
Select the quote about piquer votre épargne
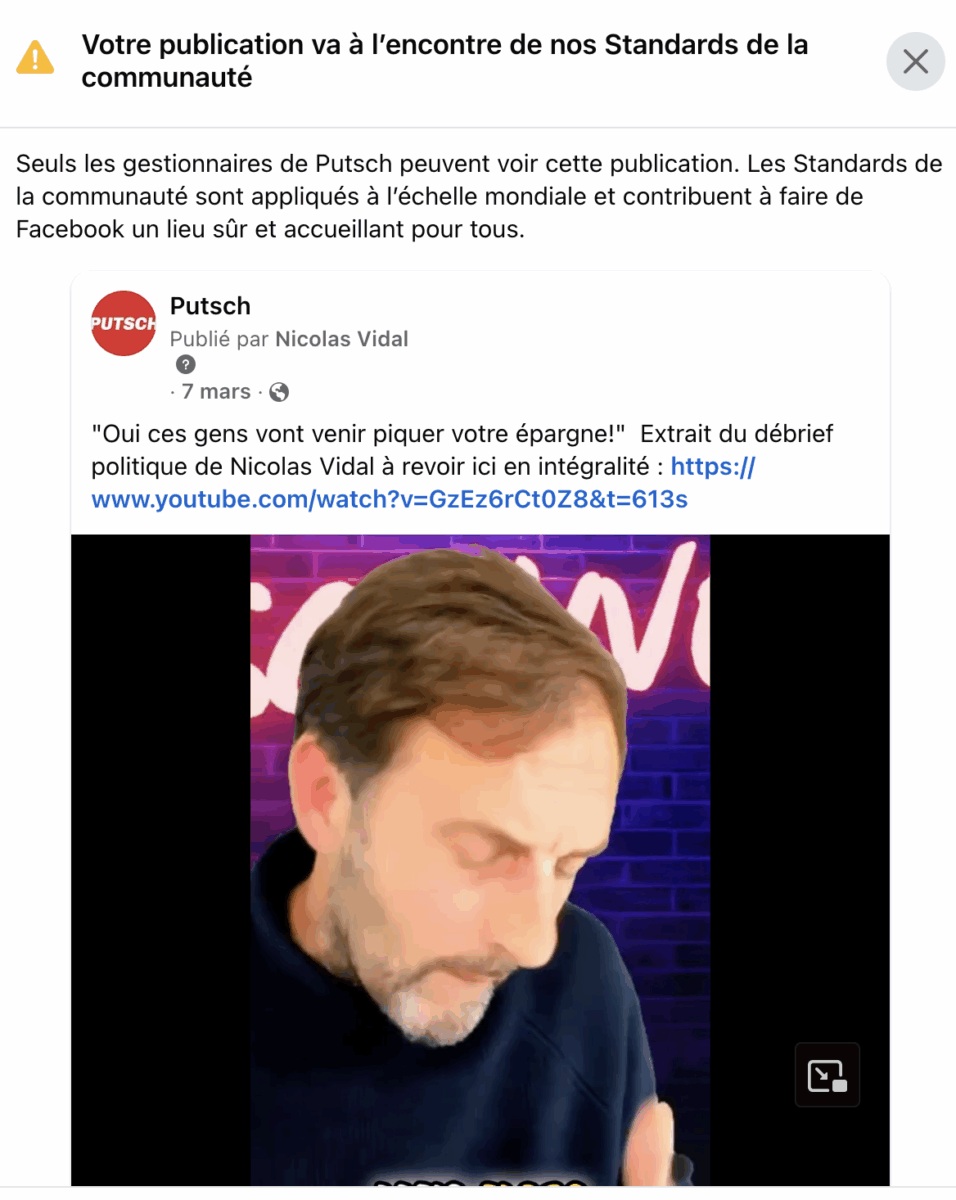(x=358, y=435)
